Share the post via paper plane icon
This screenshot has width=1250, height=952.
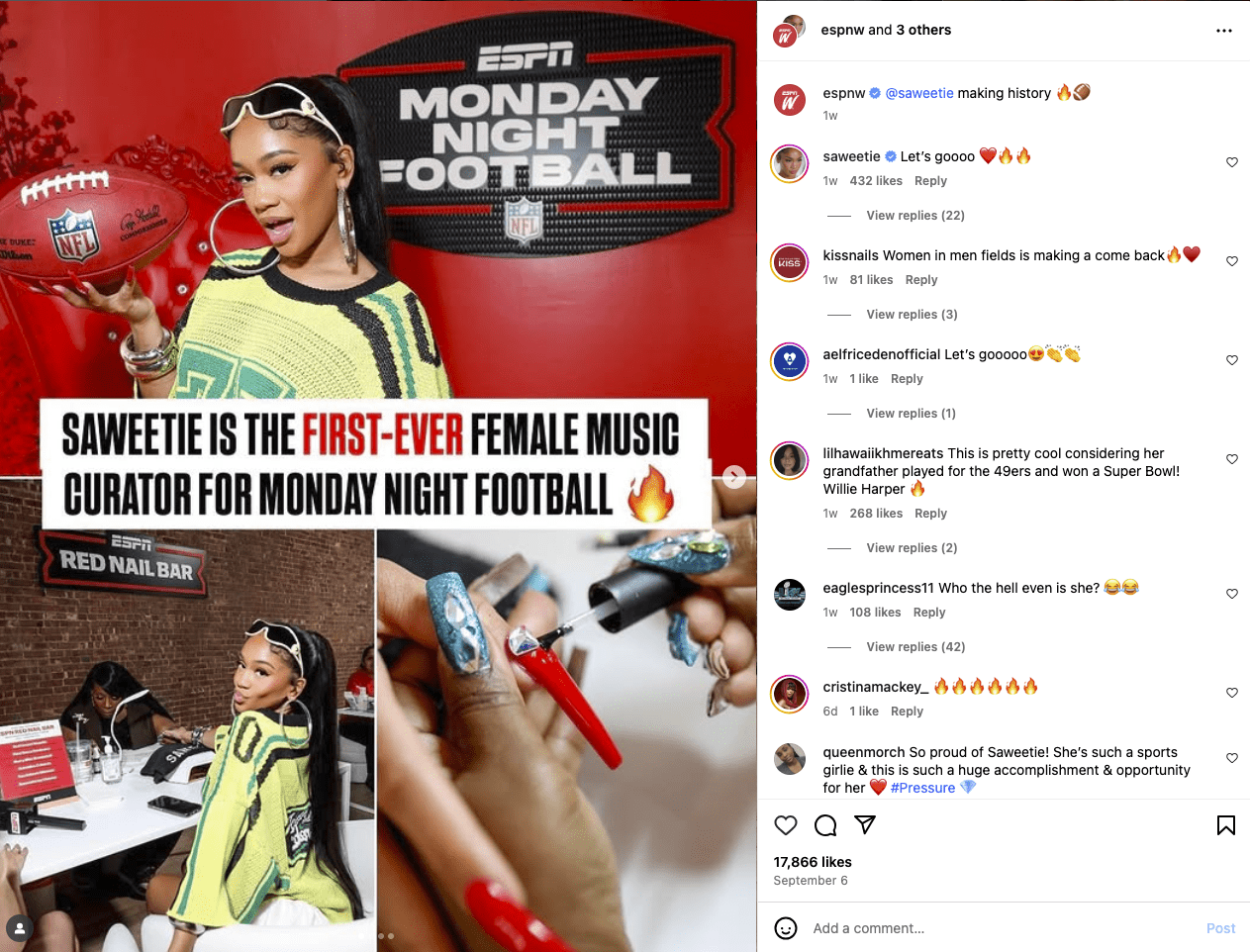point(865,825)
